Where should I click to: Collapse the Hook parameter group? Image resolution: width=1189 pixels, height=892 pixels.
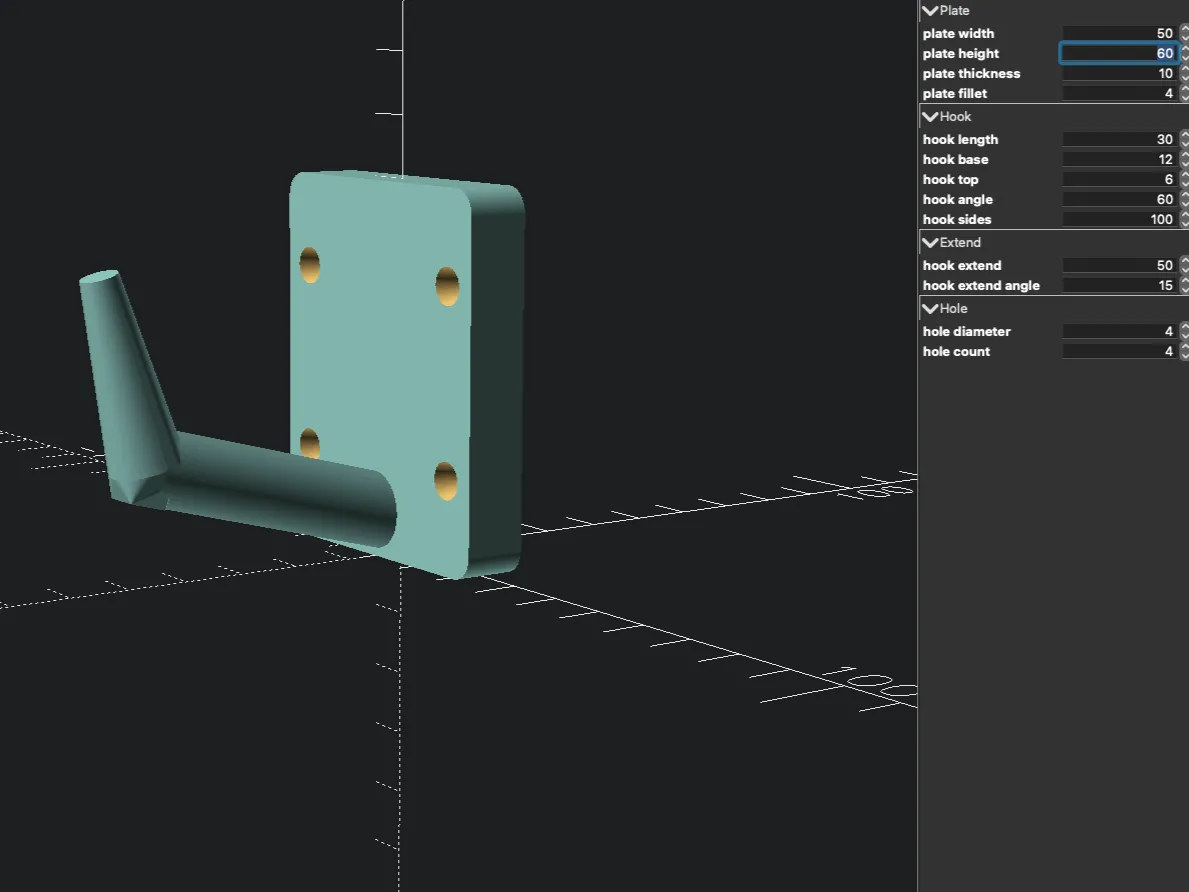(930, 117)
